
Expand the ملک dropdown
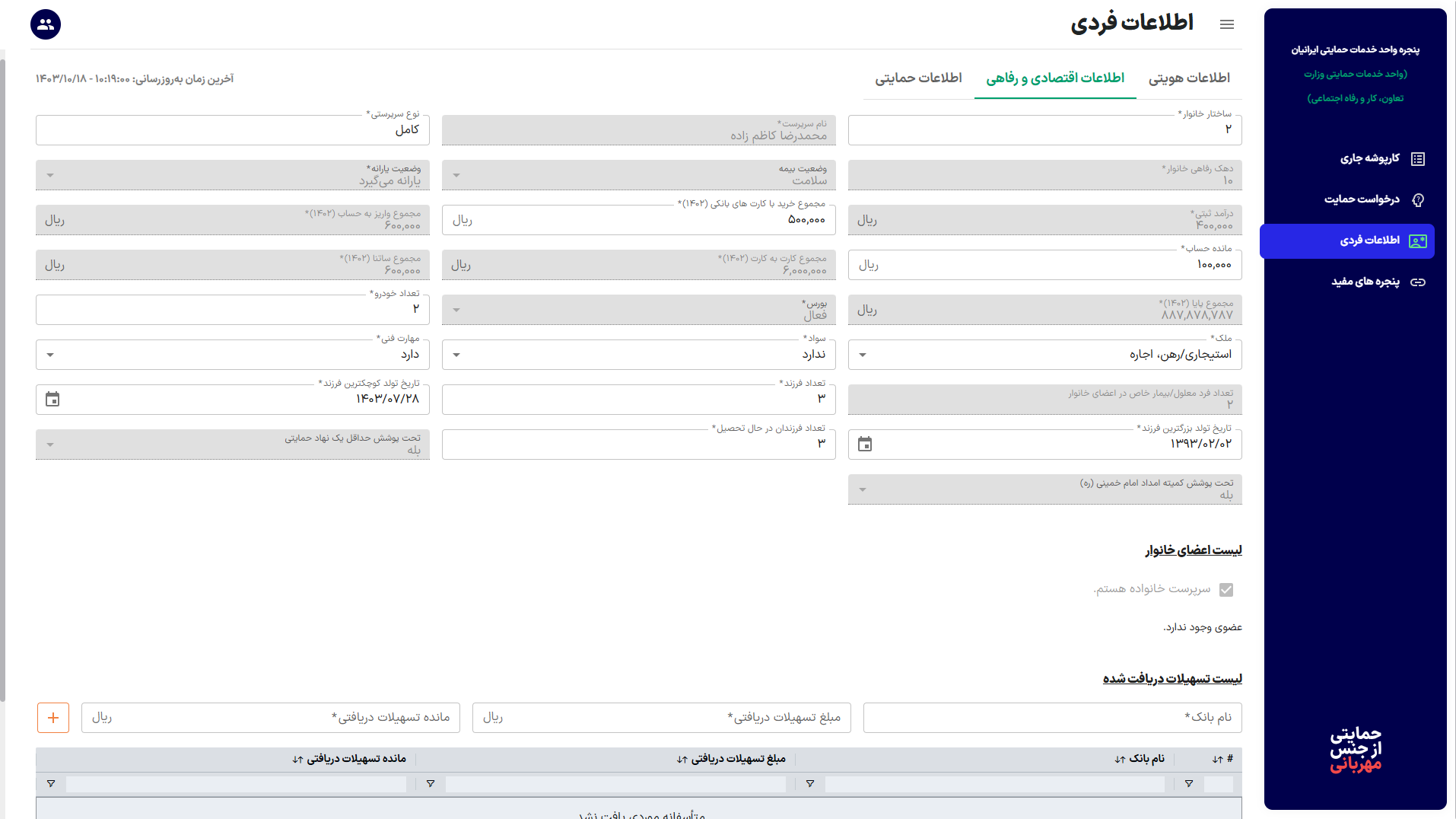tap(863, 355)
